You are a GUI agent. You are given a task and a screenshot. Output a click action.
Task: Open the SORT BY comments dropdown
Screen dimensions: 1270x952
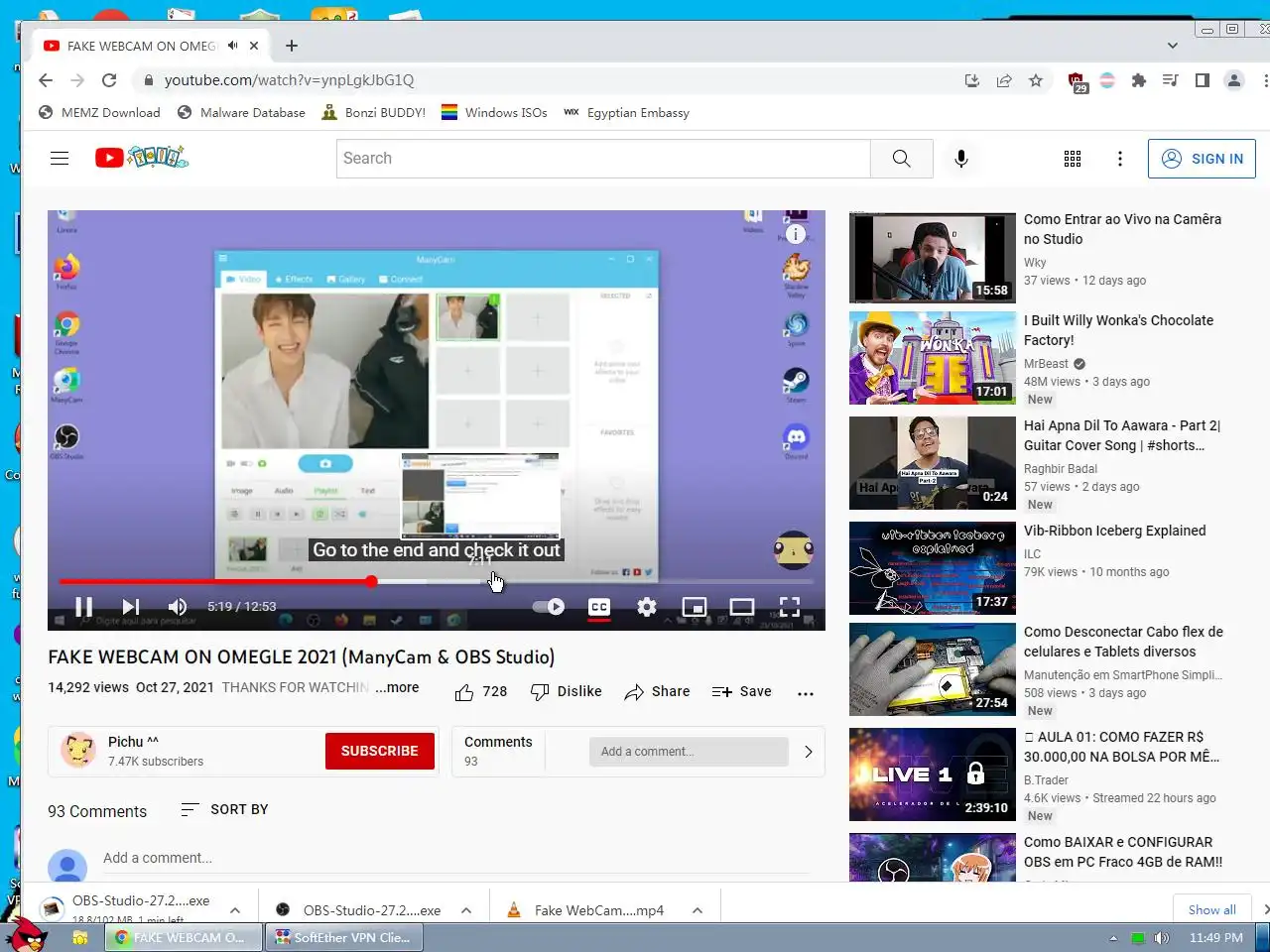pyautogui.click(x=224, y=809)
